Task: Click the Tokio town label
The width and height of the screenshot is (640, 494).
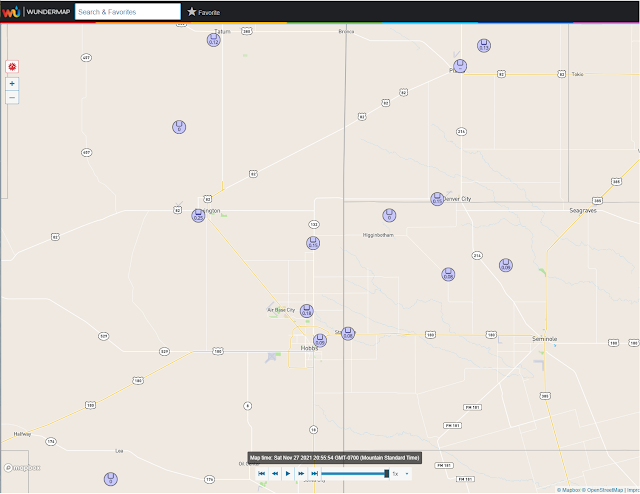Action: 578,74
